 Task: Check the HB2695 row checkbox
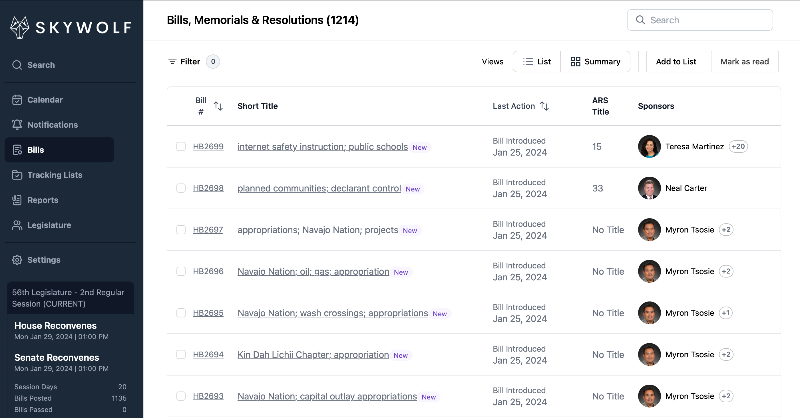coord(181,313)
